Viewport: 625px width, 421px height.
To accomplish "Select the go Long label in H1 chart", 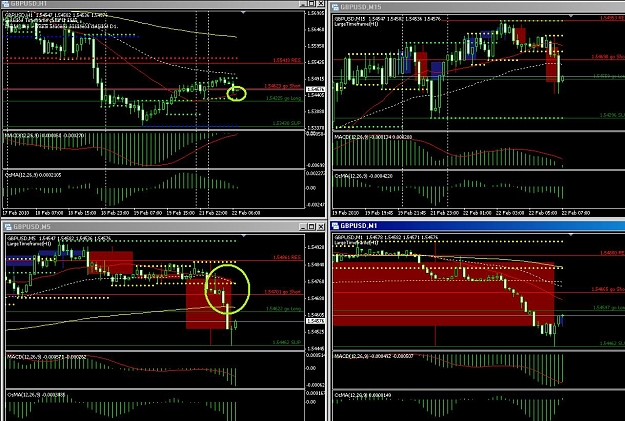I will (x=284, y=98).
